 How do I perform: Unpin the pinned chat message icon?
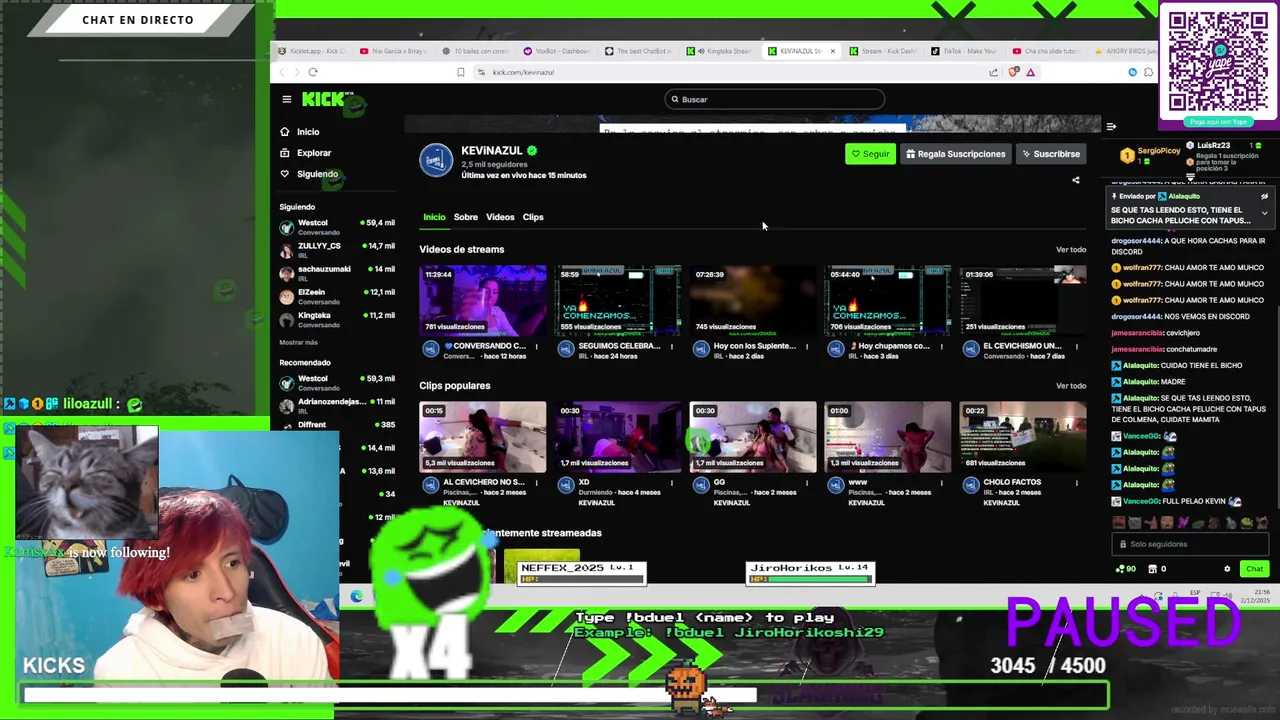click(x=1264, y=197)
